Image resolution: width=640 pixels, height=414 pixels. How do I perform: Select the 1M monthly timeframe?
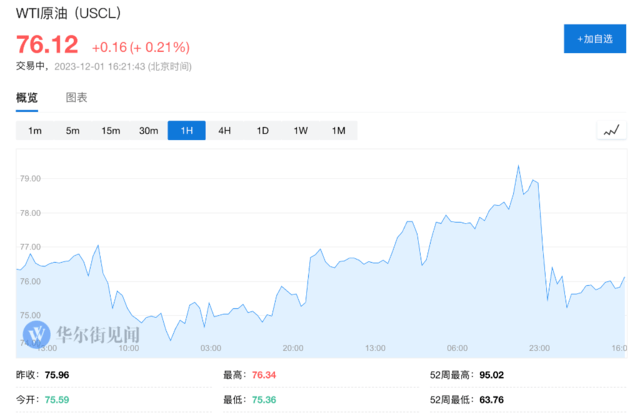(338, 131)
